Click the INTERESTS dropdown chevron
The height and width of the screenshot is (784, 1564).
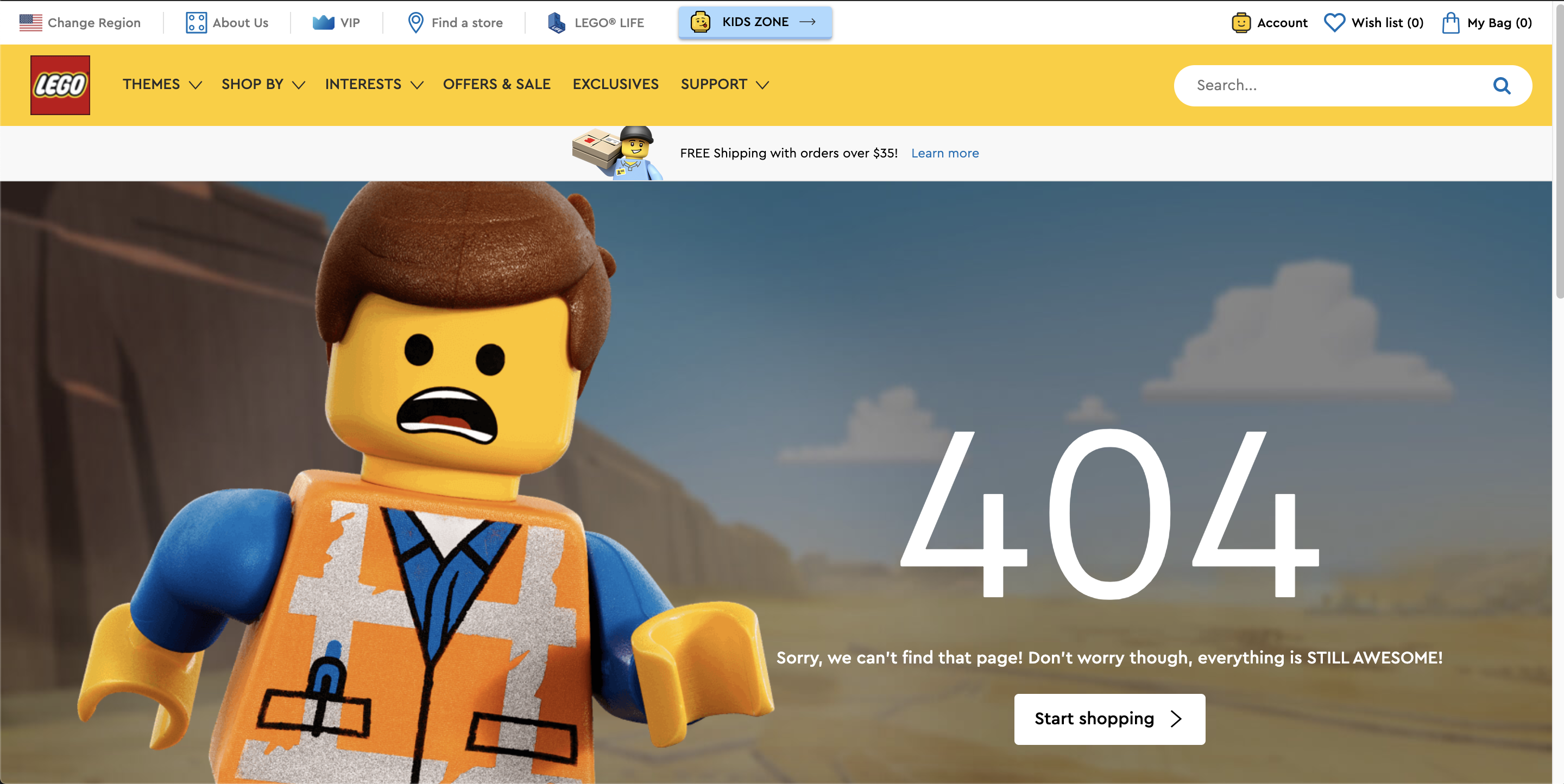[417, 85]
